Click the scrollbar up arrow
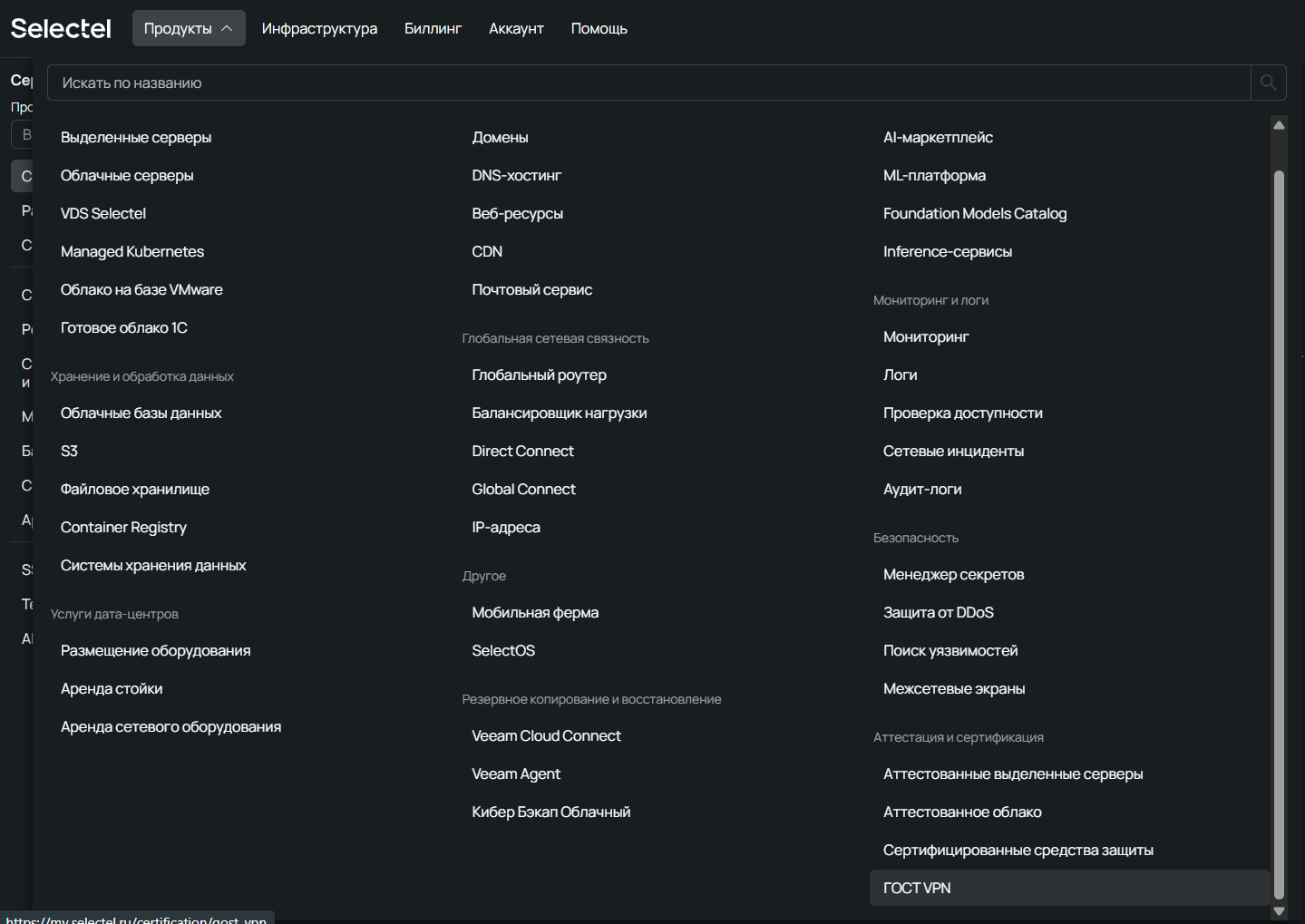The width and height of the screenshot is (1305, 924). click(x=1279, y=125)
